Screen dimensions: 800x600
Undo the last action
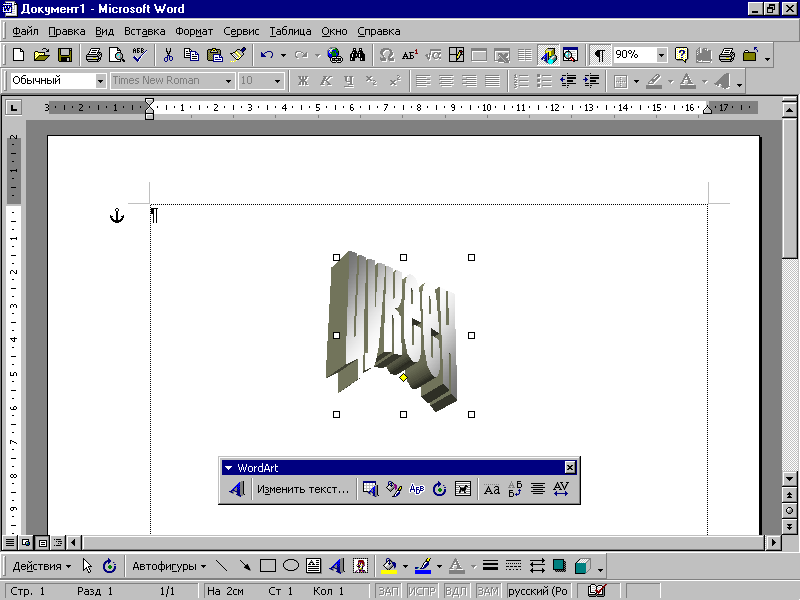[267, 55]
